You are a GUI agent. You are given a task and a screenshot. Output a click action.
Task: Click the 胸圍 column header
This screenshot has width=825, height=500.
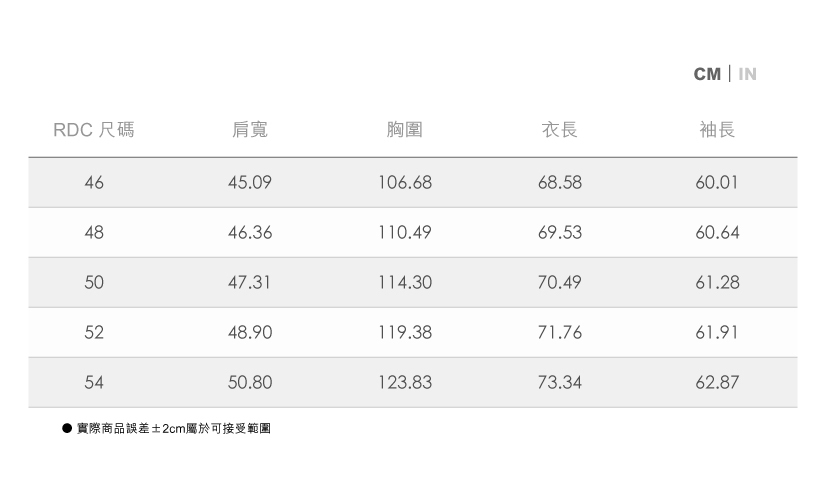click(x=405, y=130)
